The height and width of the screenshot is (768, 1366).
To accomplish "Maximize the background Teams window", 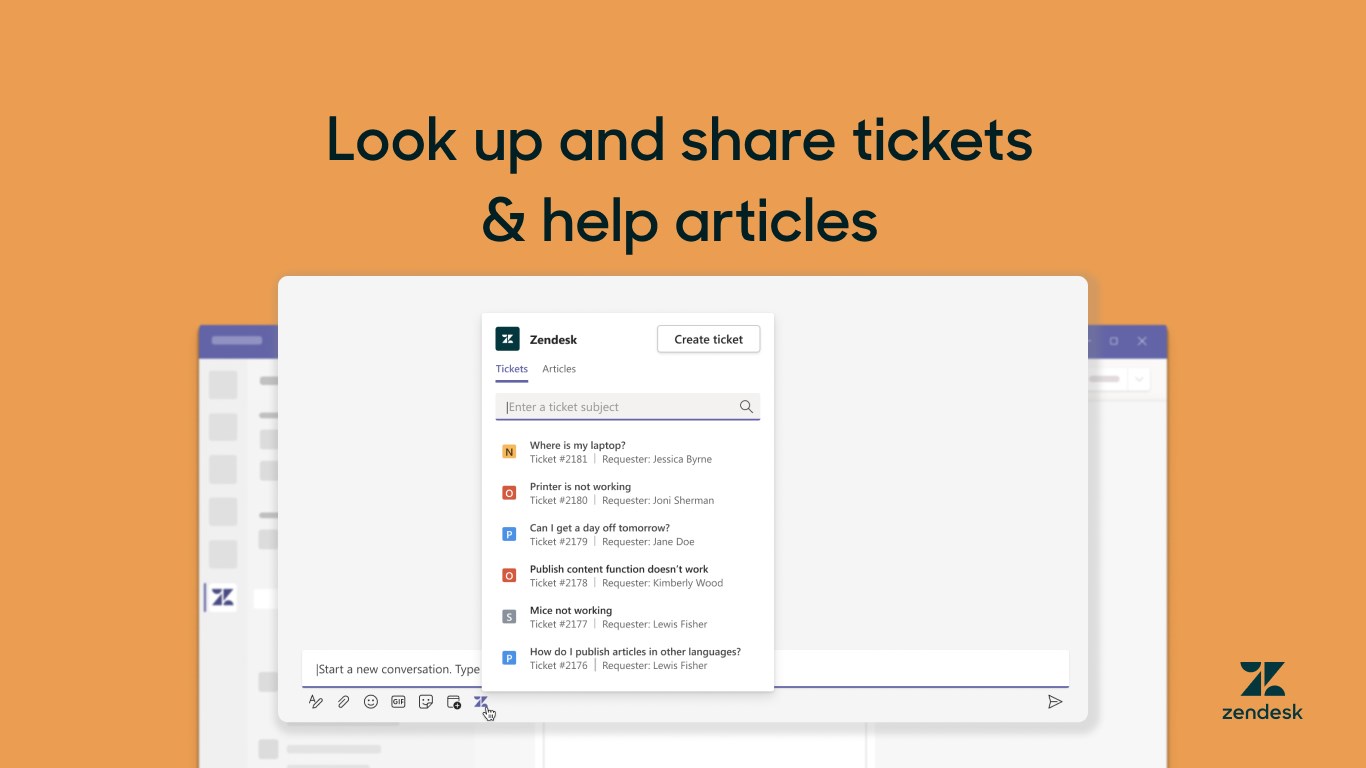I will tap(1114, 341).
